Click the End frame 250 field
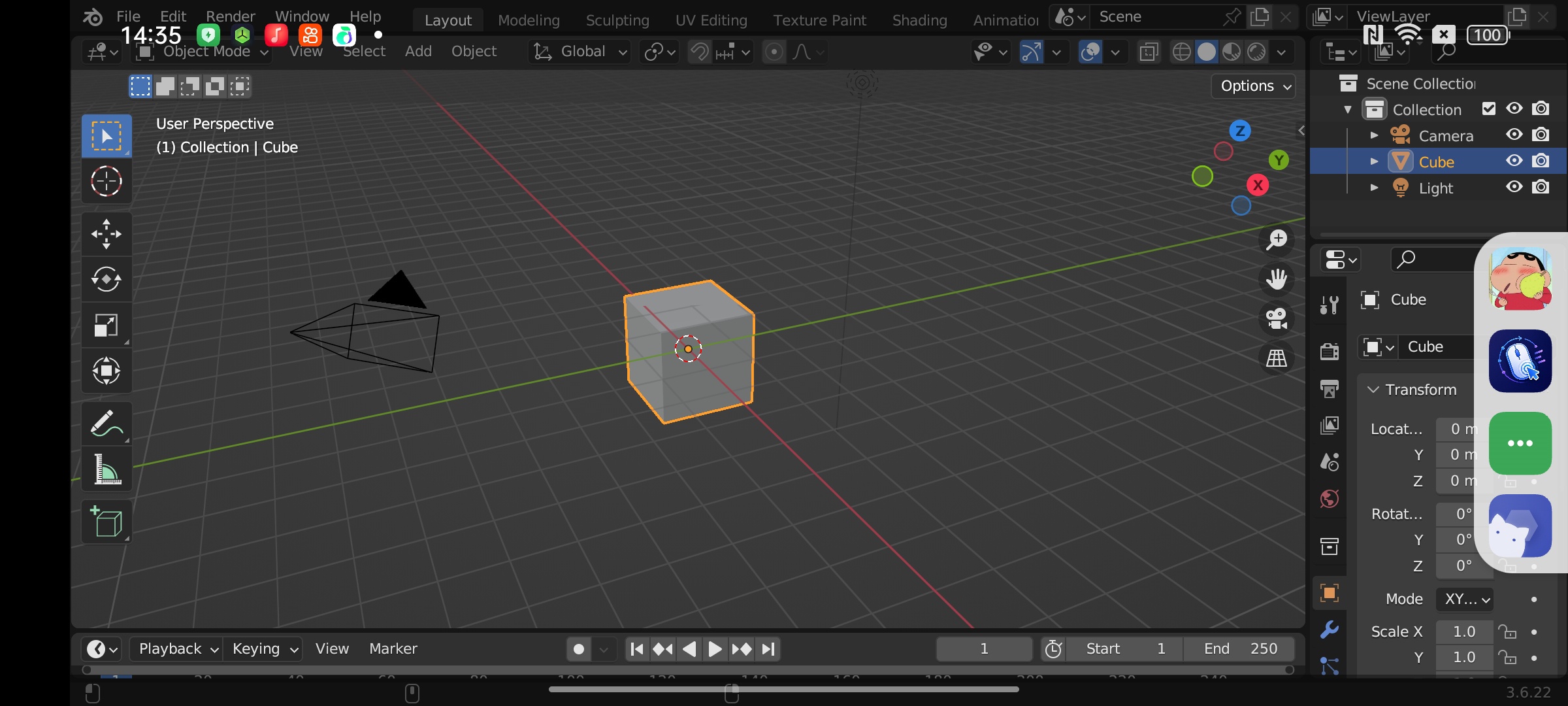The height and width of the screenshot is (706, 1568). click(1239, 649)
